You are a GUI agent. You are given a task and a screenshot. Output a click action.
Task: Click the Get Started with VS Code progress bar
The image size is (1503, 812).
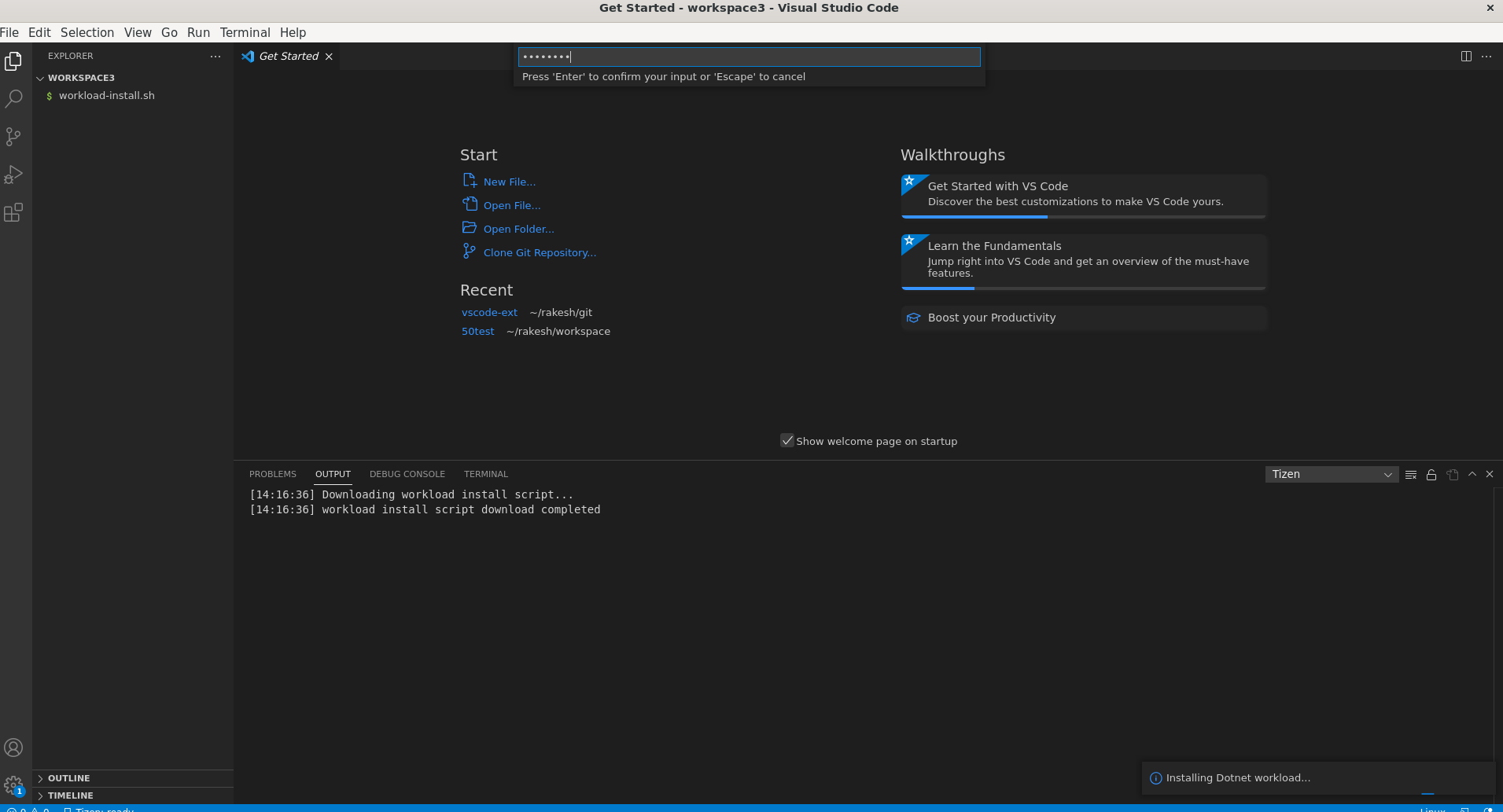click(x=975, y=216)
